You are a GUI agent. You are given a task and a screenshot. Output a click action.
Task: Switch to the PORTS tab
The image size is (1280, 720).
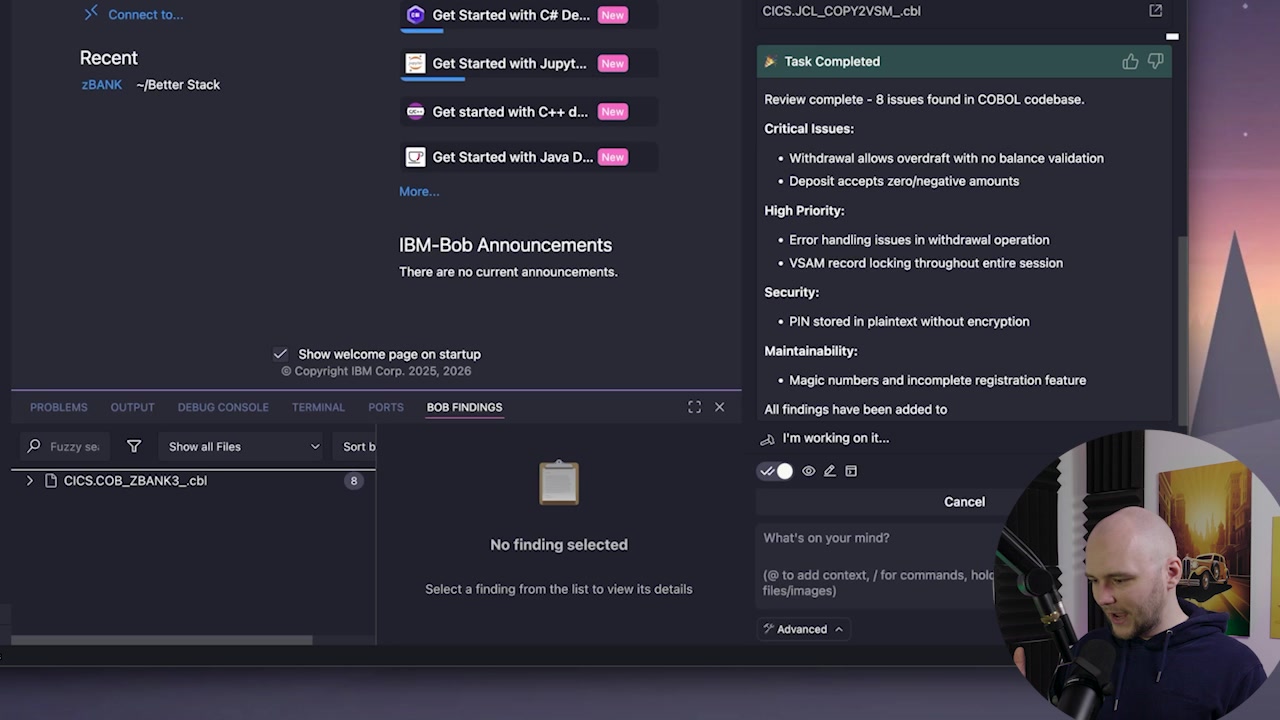(385, 407)
